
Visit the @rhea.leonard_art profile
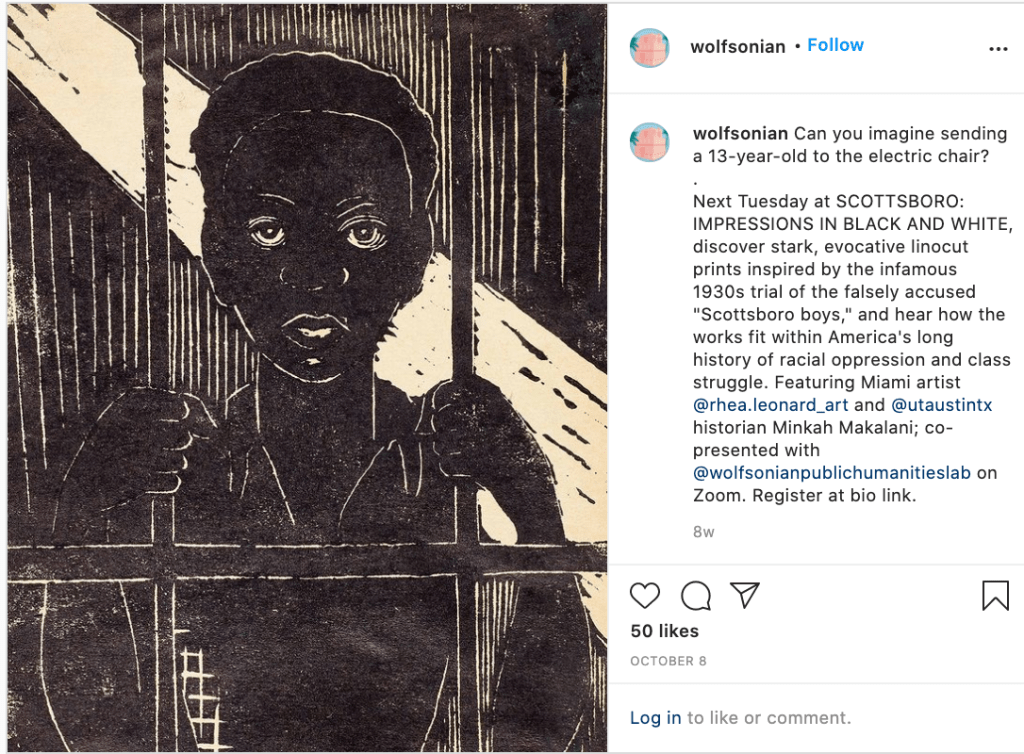771,405
